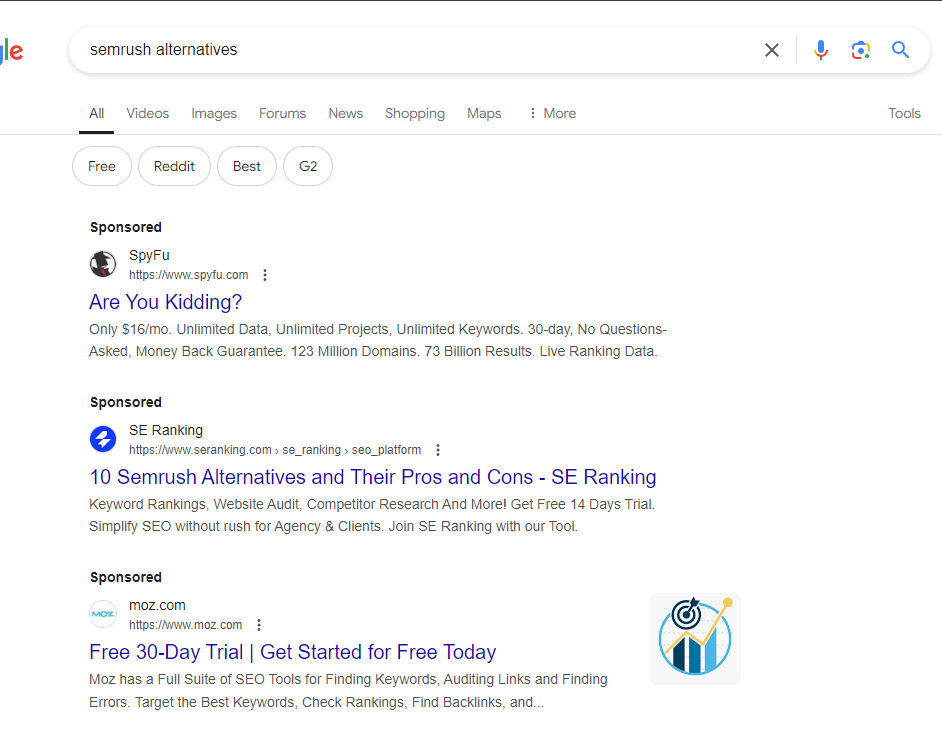This screenshot has height=740, width=942.
Task: Go to Google home via the logo
Action: click(11, 51)
